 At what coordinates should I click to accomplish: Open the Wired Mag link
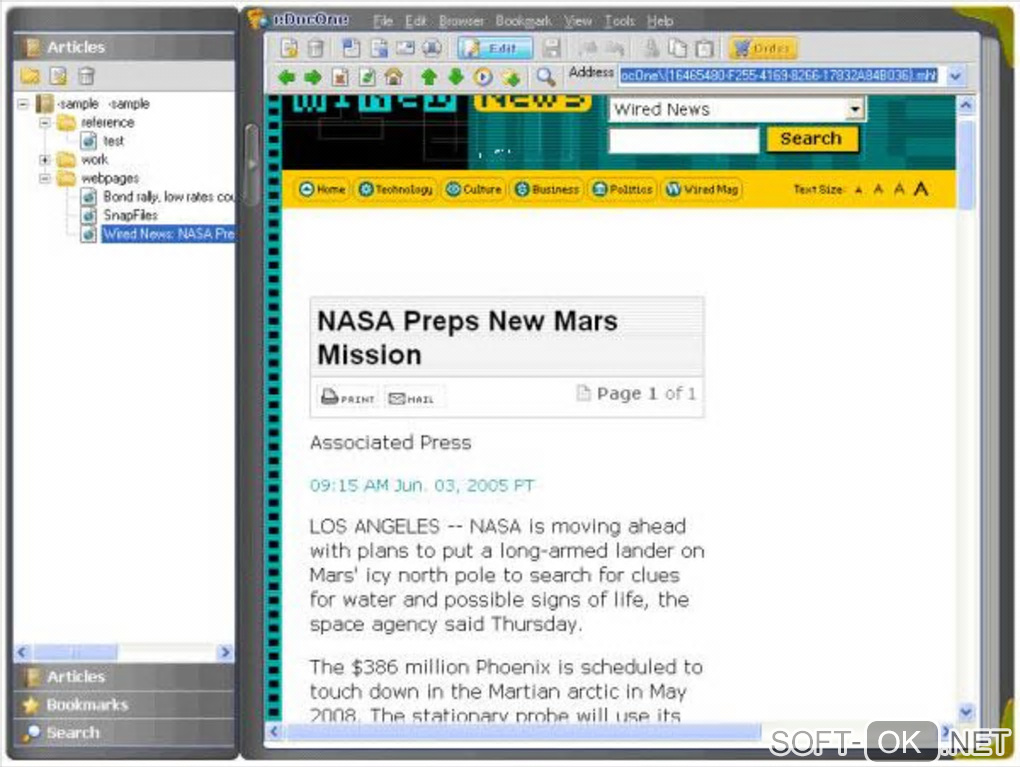click(x=703, y=189)
